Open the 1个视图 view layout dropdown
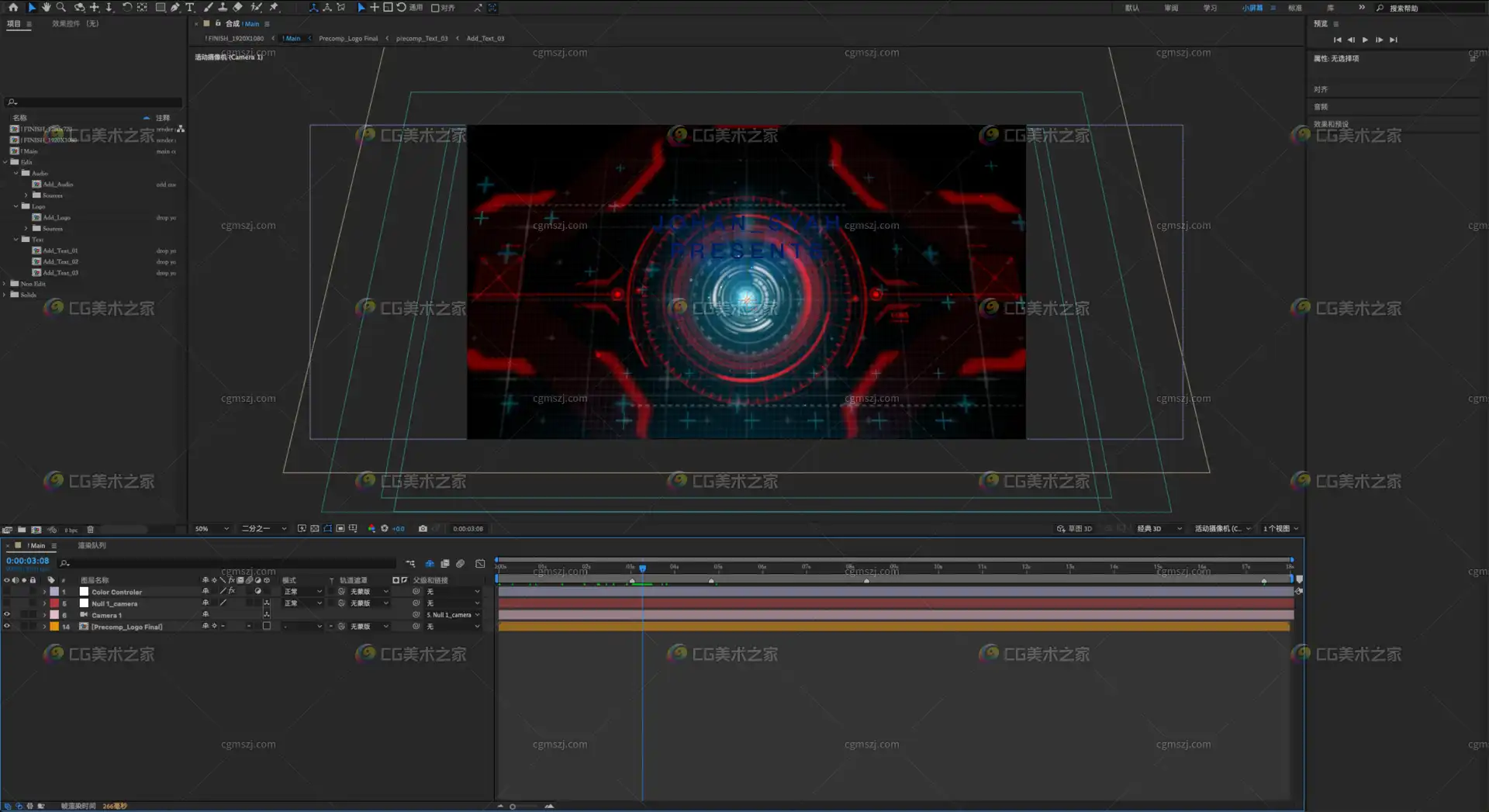This screenshot has height=812, width=1489. click(1280, 528)
